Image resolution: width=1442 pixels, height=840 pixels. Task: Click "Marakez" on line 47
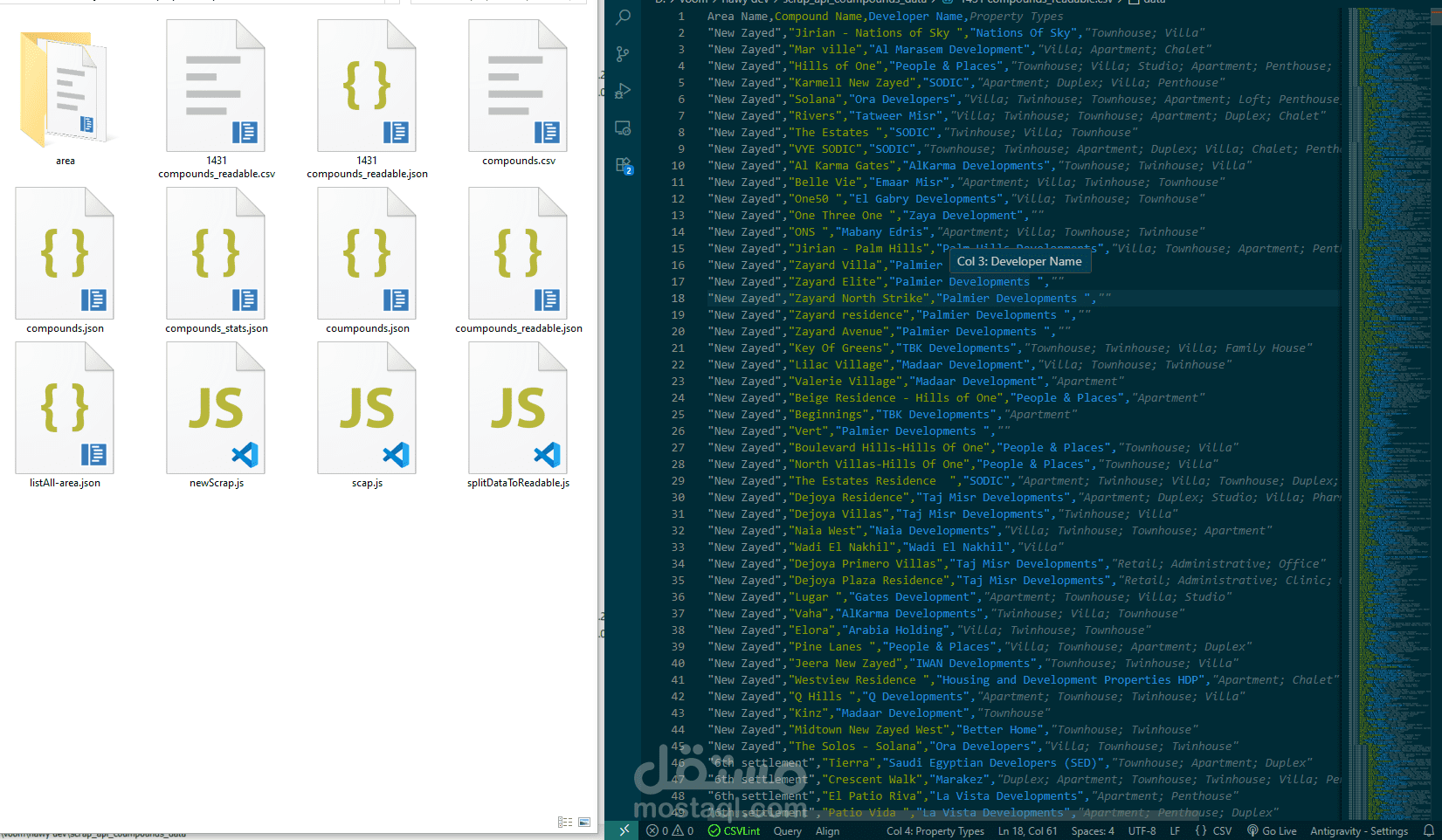959,780
